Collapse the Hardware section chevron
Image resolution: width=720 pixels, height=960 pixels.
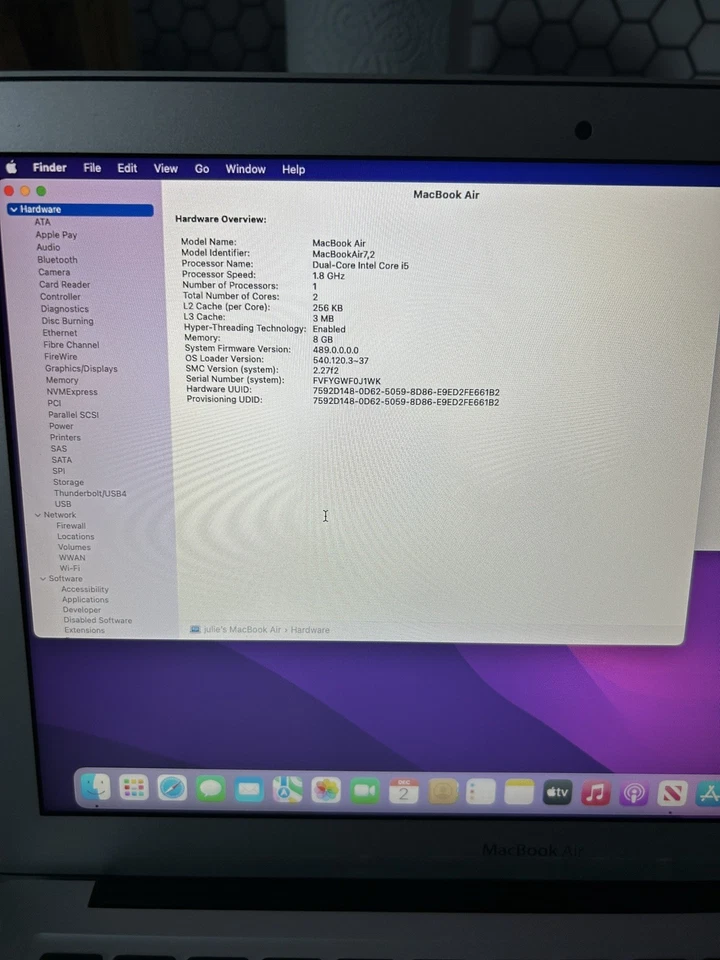coord(13,209)
